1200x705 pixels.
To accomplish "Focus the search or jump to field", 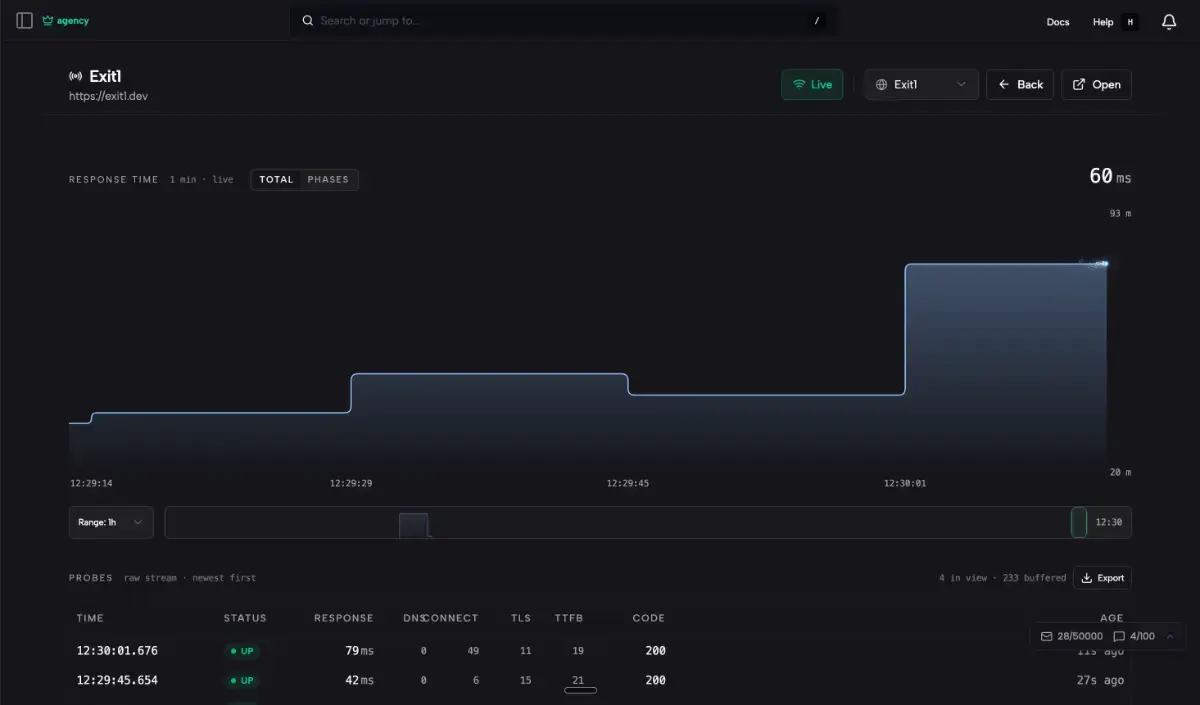I will 564,21.
